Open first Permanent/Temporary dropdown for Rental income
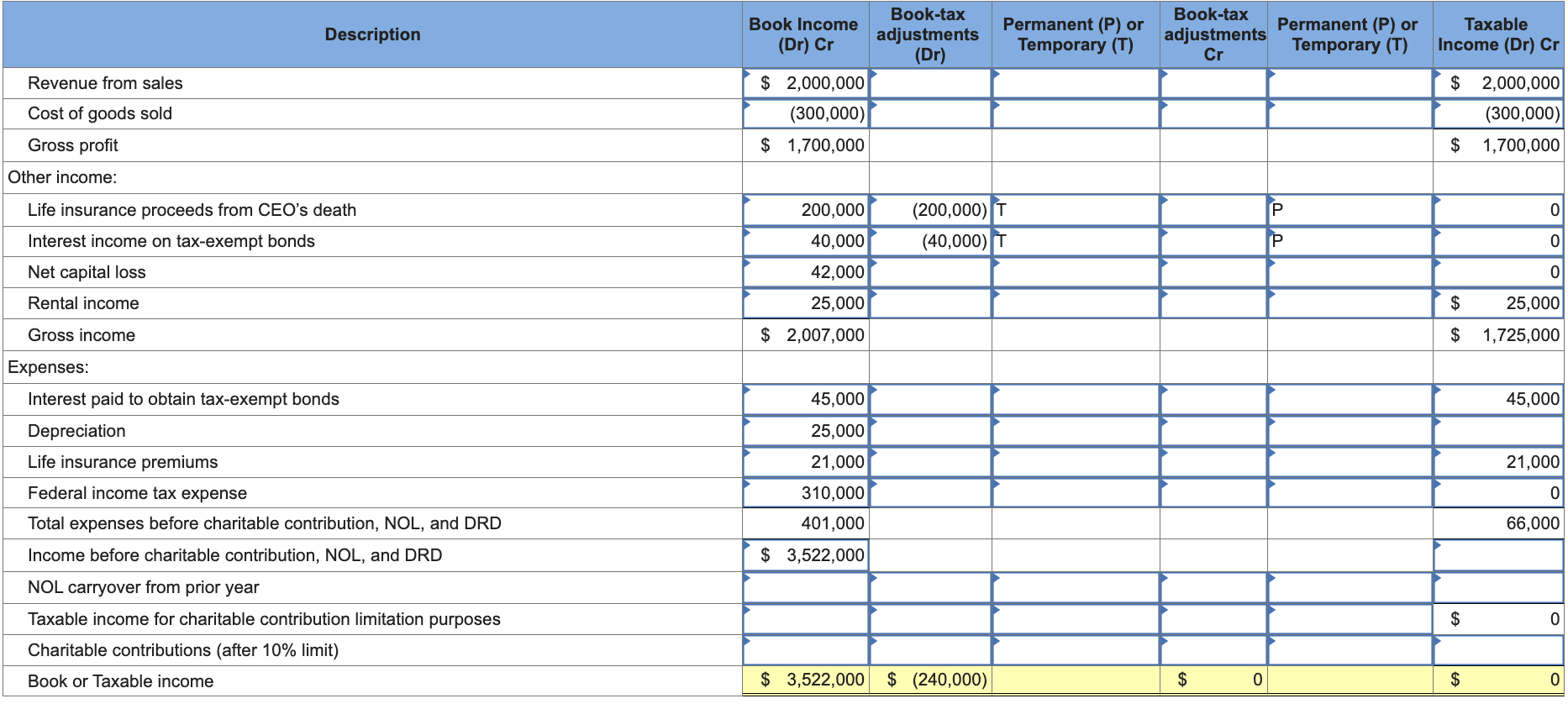 [1076, 303]
